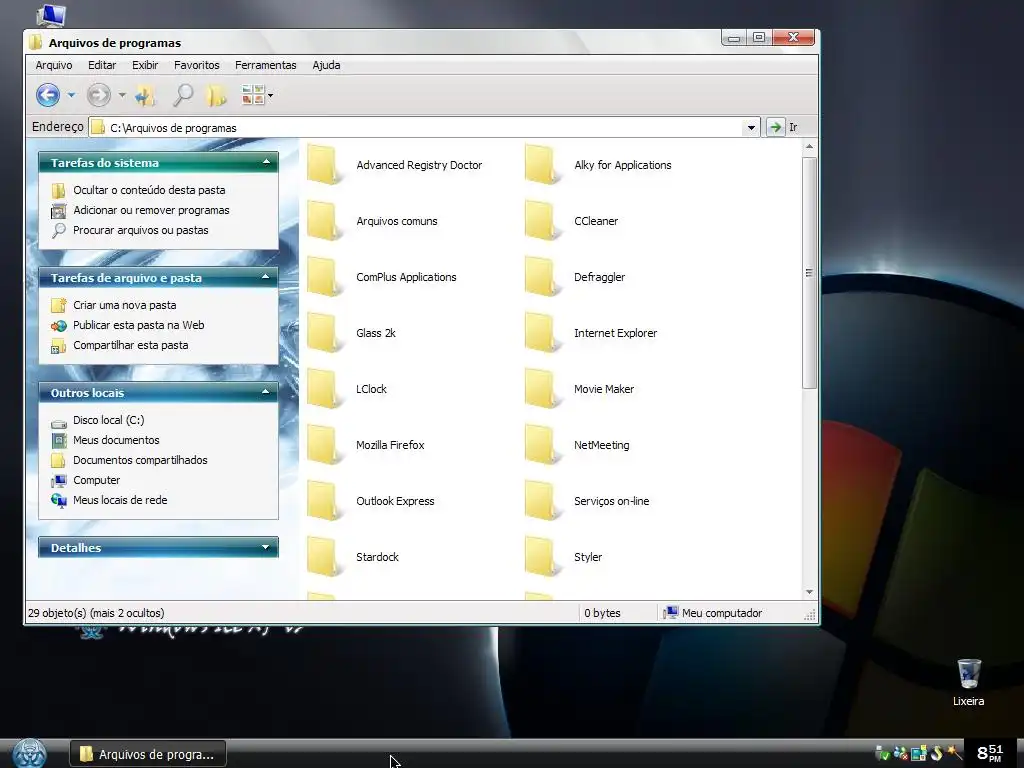Image resolution: width=1024 pixels, height=768 pixels.
Task: Open Forward button history dropdown
Action: pyautogui.click(x=122, y=95)
